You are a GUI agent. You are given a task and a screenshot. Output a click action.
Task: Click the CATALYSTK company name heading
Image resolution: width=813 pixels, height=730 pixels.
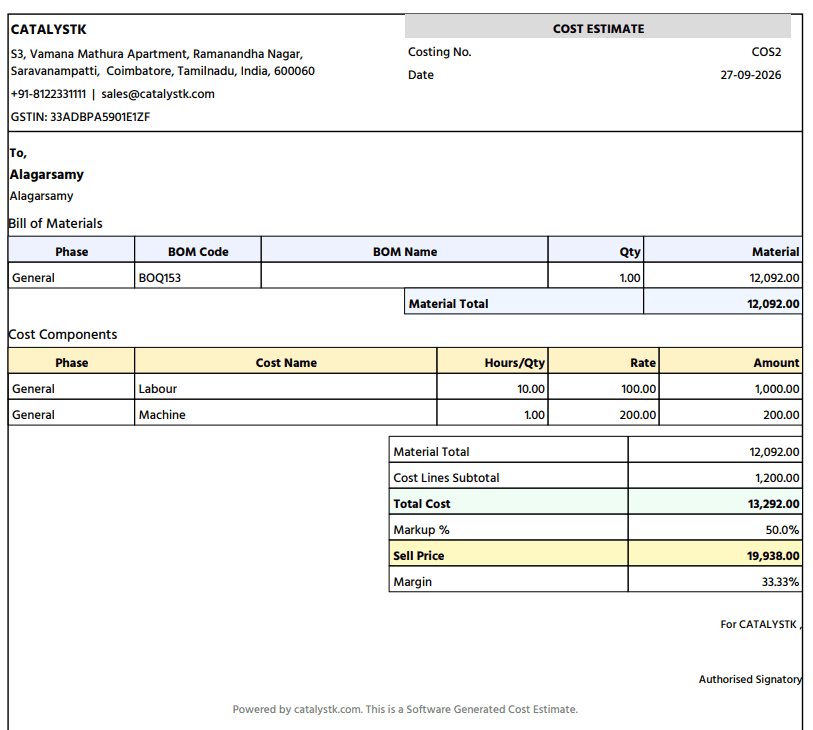(x=49, y=30)
